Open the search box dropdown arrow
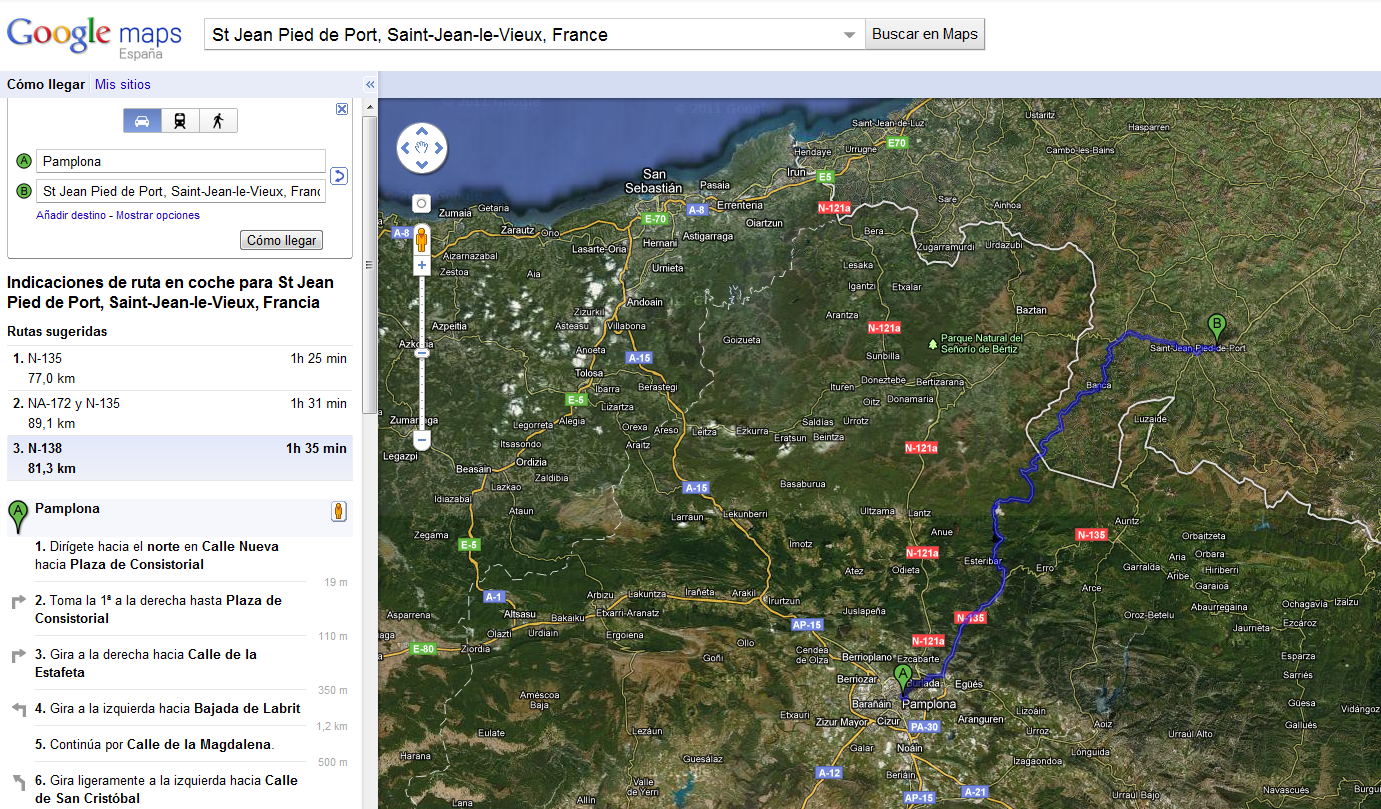 tap(849, 35)
